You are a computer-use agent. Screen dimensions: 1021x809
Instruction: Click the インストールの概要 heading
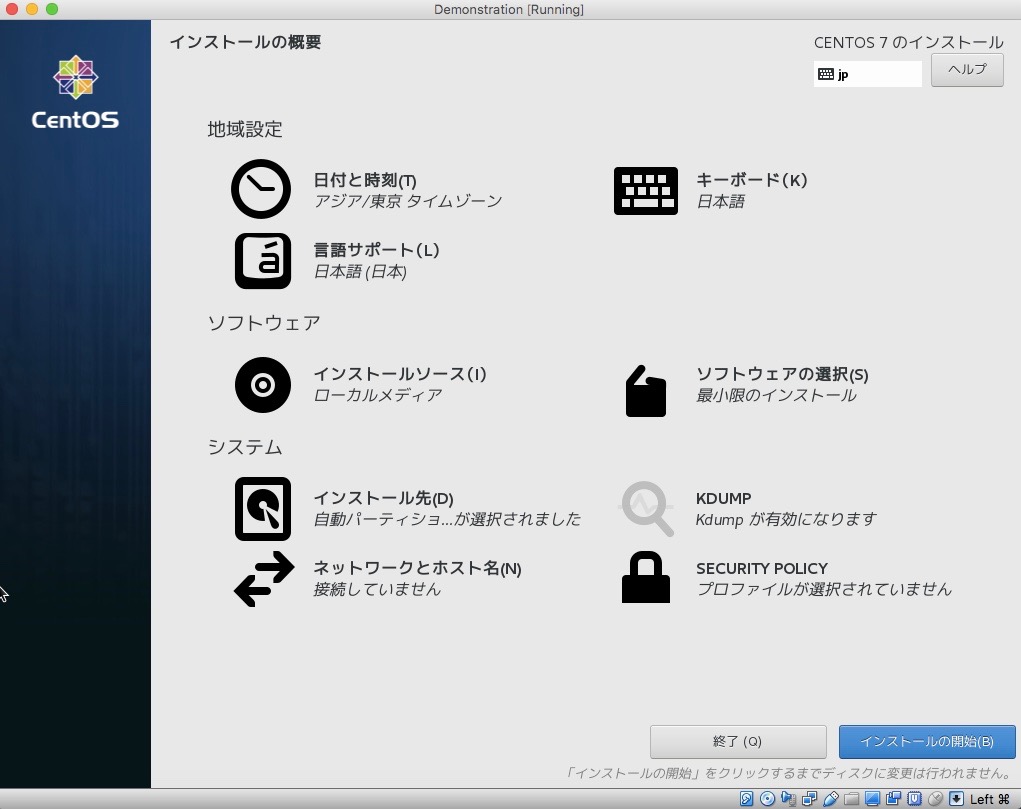pos(245,42)
